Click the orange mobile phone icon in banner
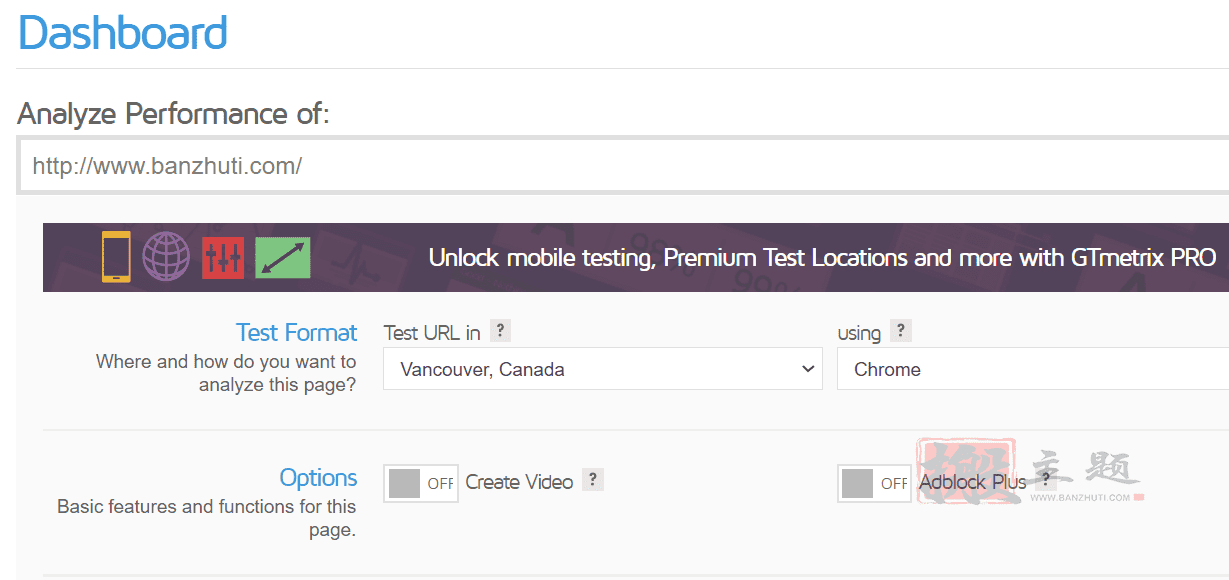Screen dimensions: 1229x580 click(x=116, y=257)
